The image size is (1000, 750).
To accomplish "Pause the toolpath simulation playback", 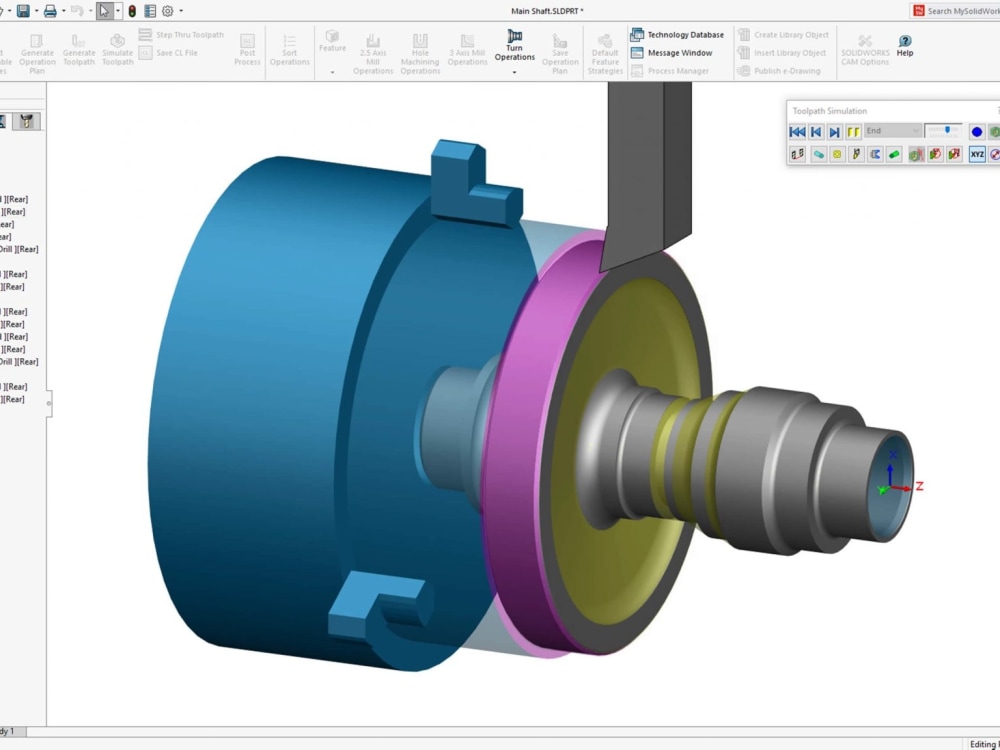I will pos(854,131).
